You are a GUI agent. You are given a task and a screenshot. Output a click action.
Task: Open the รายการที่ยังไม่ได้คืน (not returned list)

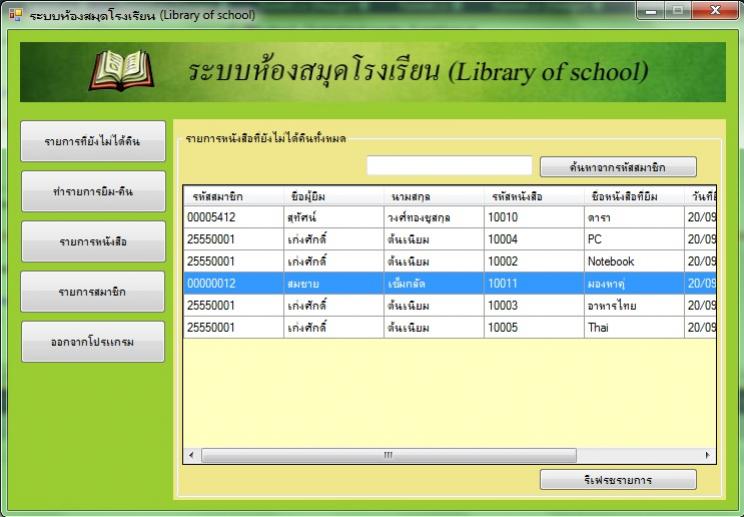tap(93, 141)
